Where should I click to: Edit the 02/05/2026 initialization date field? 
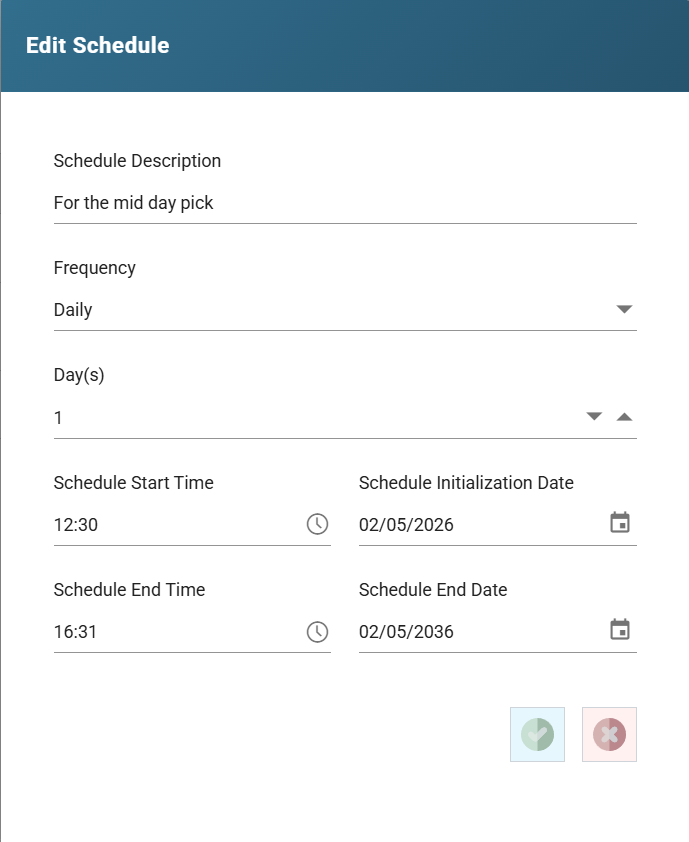click(482, 525)
